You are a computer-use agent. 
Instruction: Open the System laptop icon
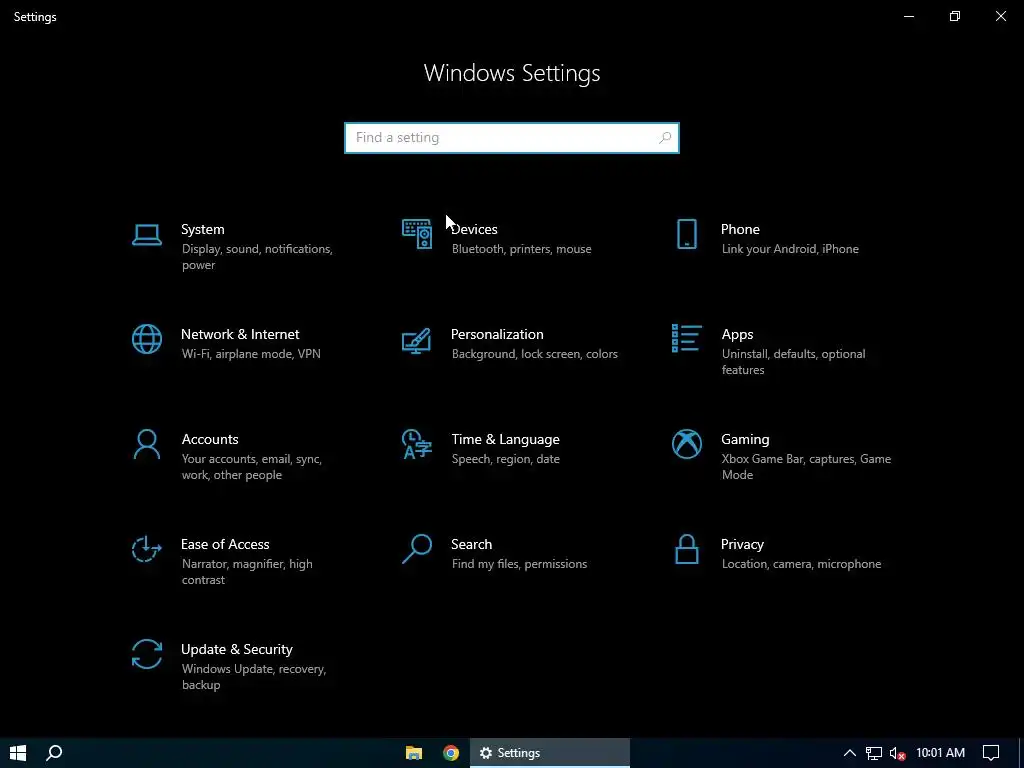tap(146, 235)
